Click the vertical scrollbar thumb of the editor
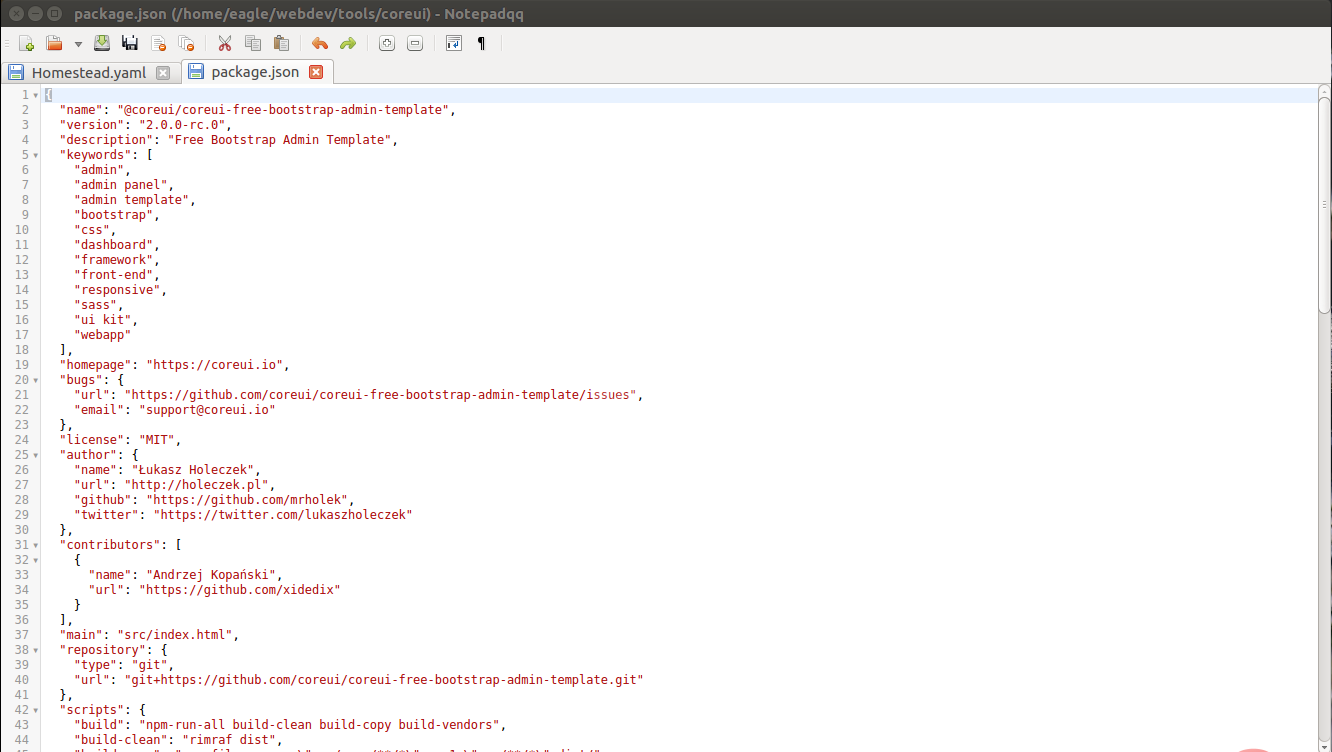The width and height of the screenshot is (1332, 752). click(x=1324, y=205)
